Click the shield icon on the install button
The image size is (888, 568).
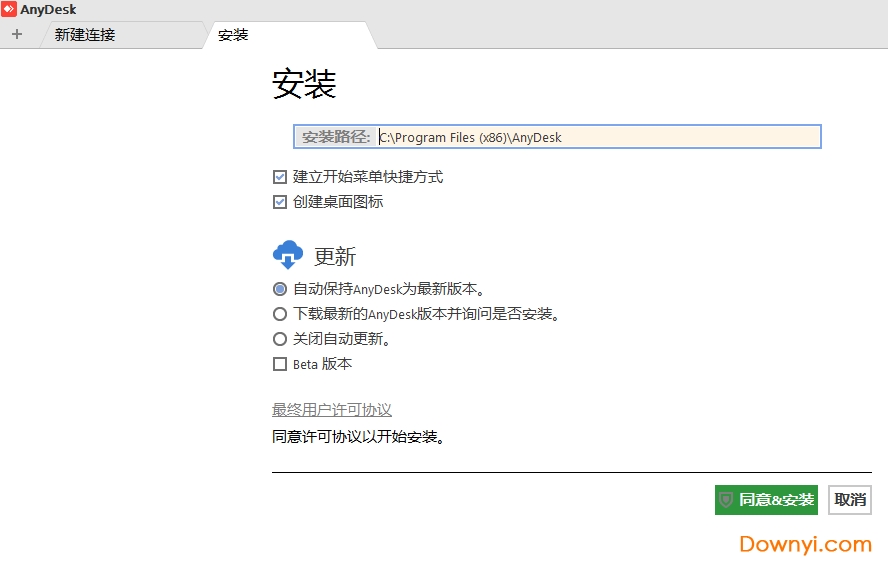click(x=726, y=500)
